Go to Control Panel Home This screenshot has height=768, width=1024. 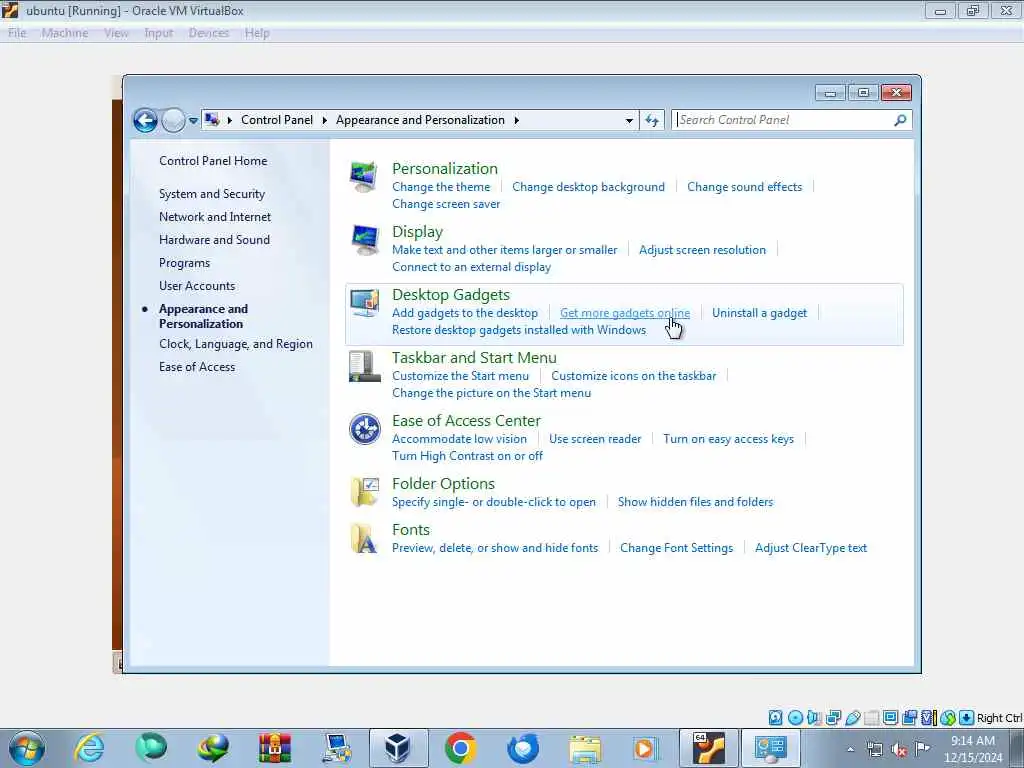click(213, 161)
